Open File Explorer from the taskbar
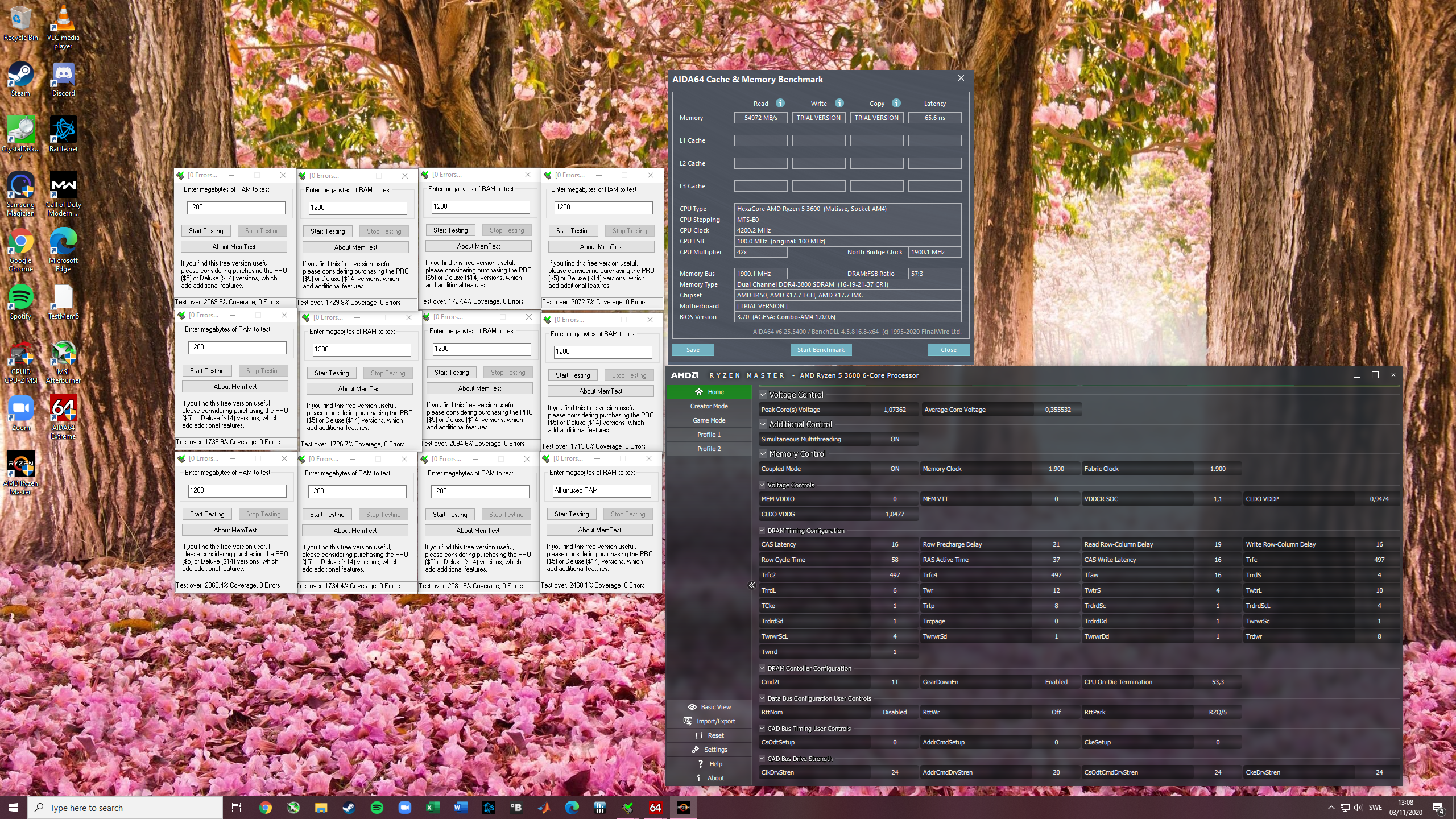The image size is (1456, 819). 321,808
